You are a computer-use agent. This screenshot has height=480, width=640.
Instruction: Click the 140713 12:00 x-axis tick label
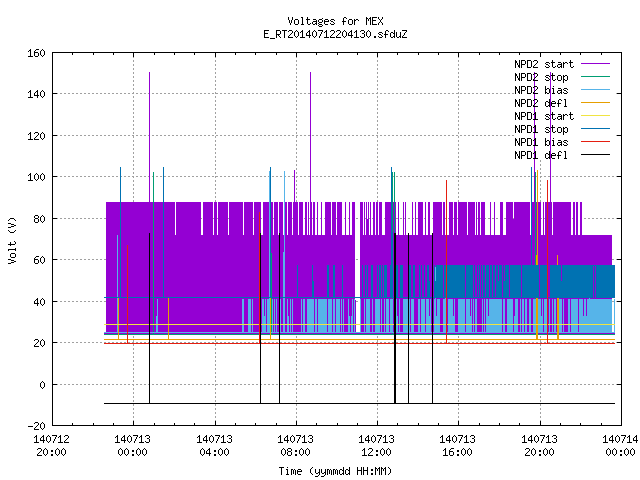coord(376,446)
